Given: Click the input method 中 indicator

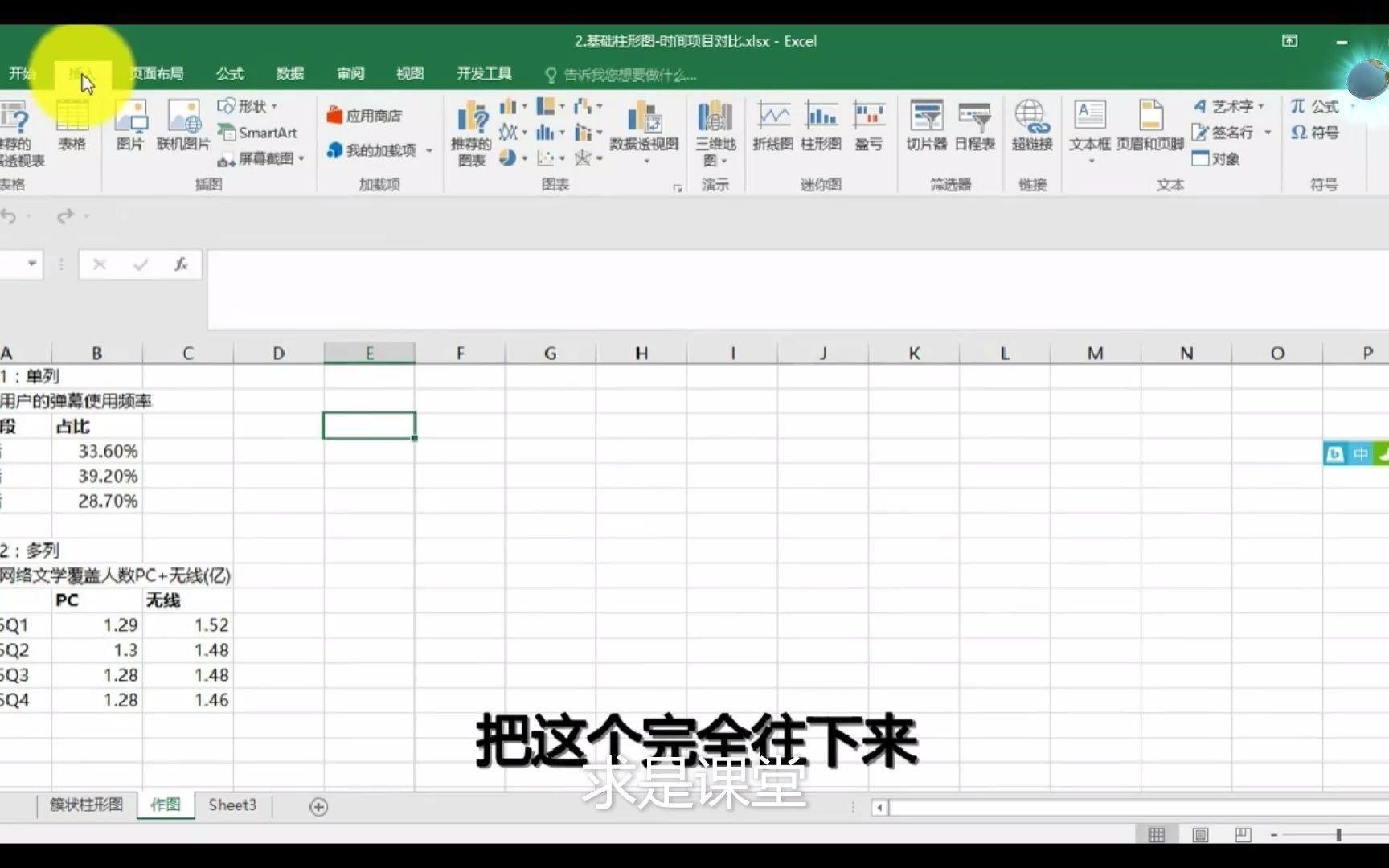Looking at the screenshot, I should pyautogui.click(x=1360, y=454).
